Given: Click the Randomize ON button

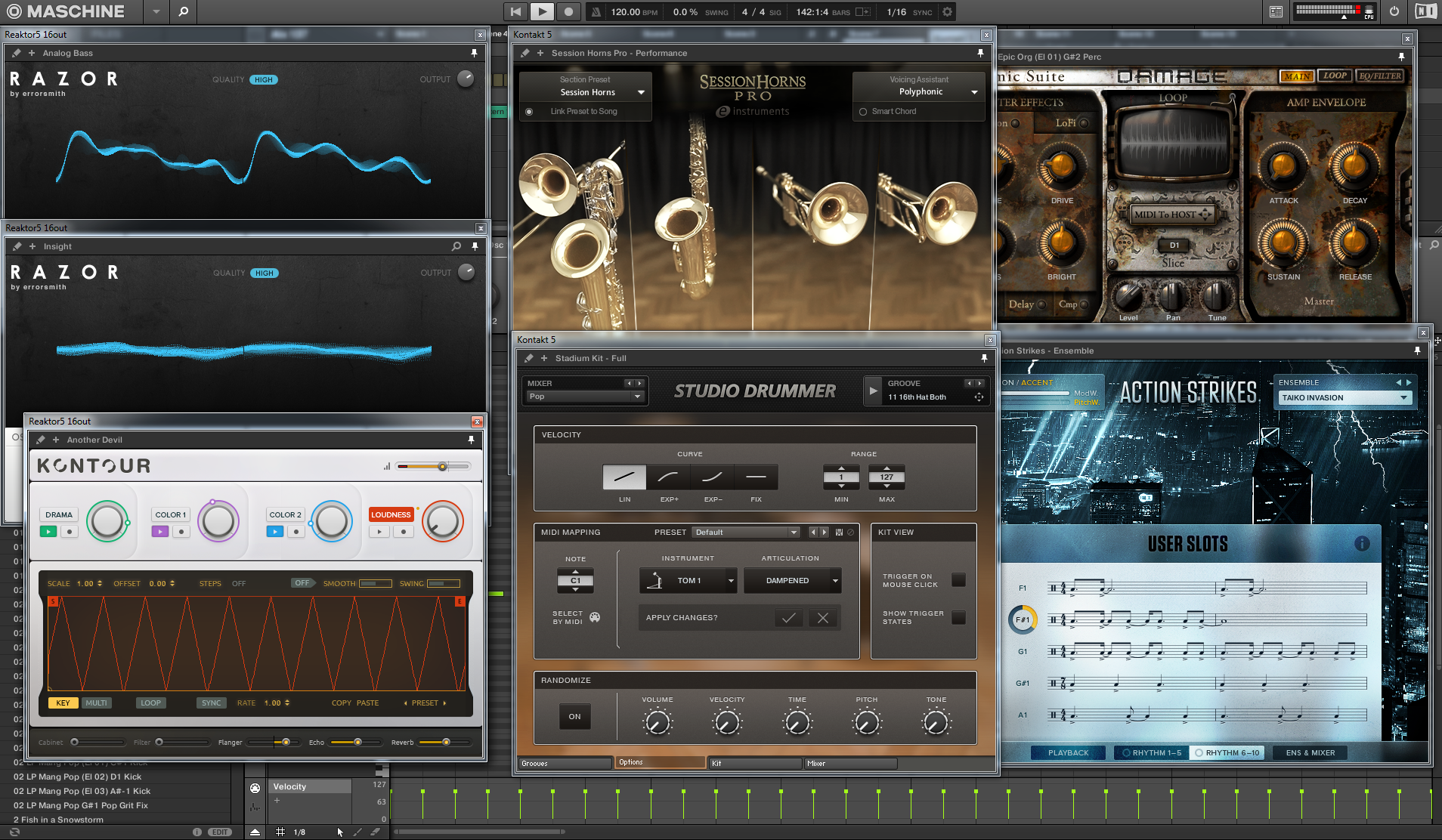Looking at the screenshot, I should (574, 717).
